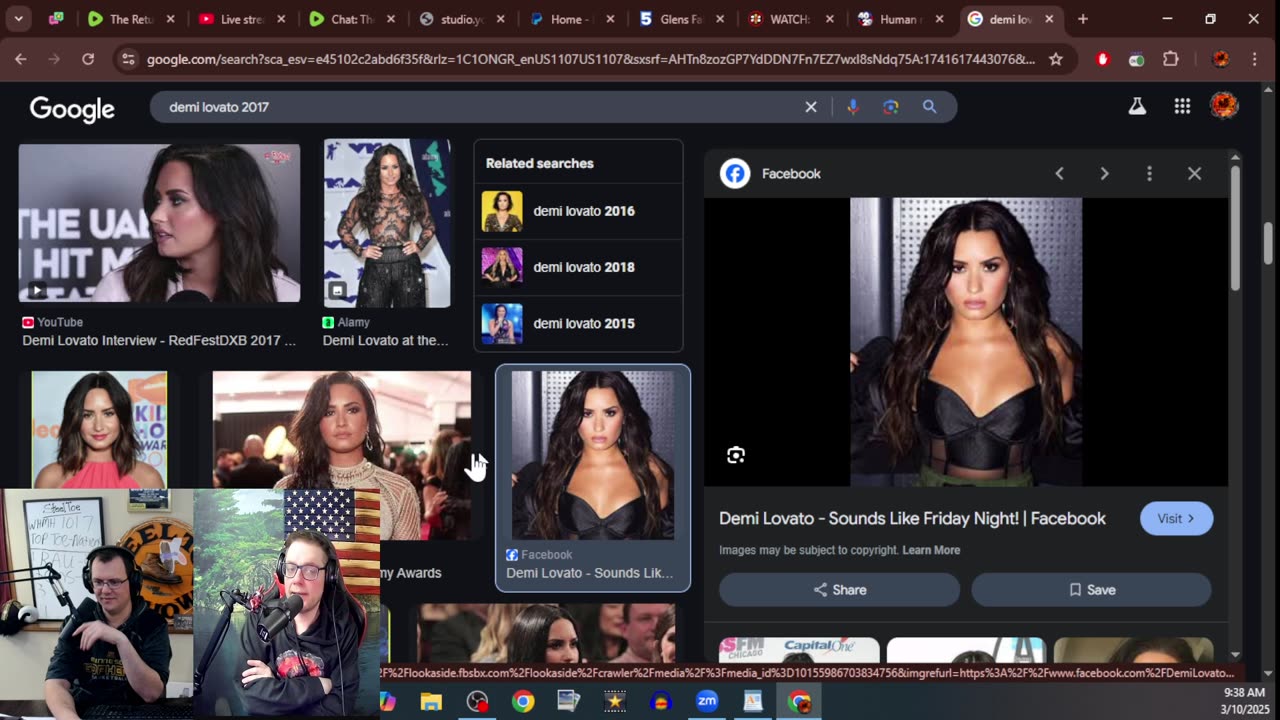This screenshot has width=1280, height=720.
Task: Open Search Labs flask icon
Action: click(x=1137, y=106)
